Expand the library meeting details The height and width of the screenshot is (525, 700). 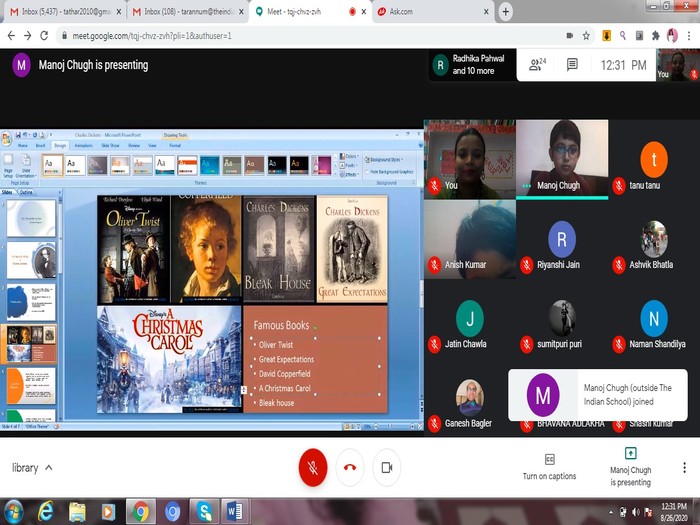[x=32, y=467]
